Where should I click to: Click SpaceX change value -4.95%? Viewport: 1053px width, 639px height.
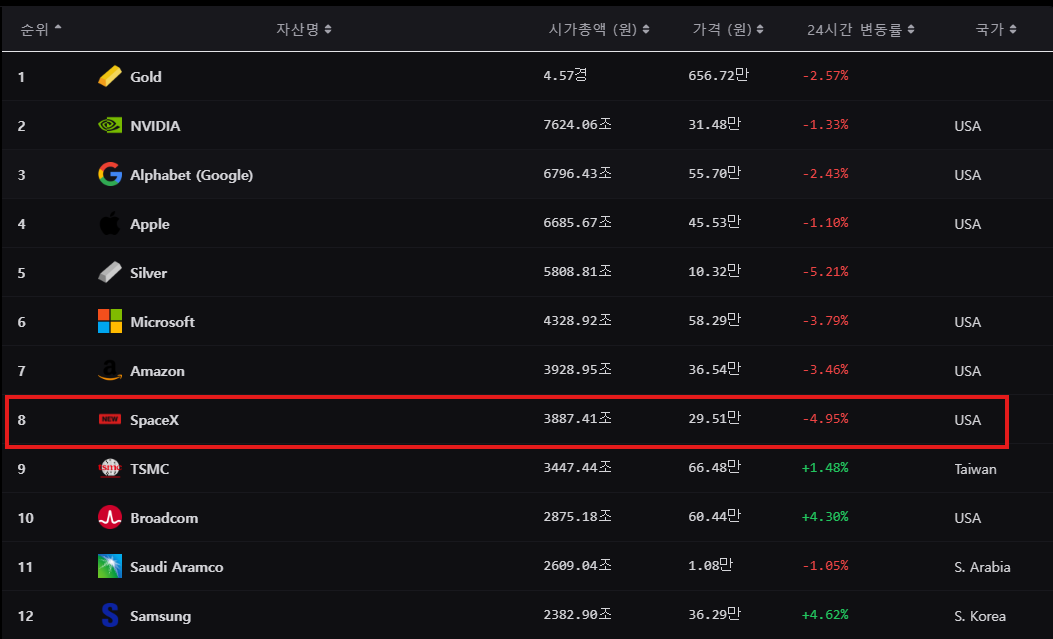(x=825, y=419)
